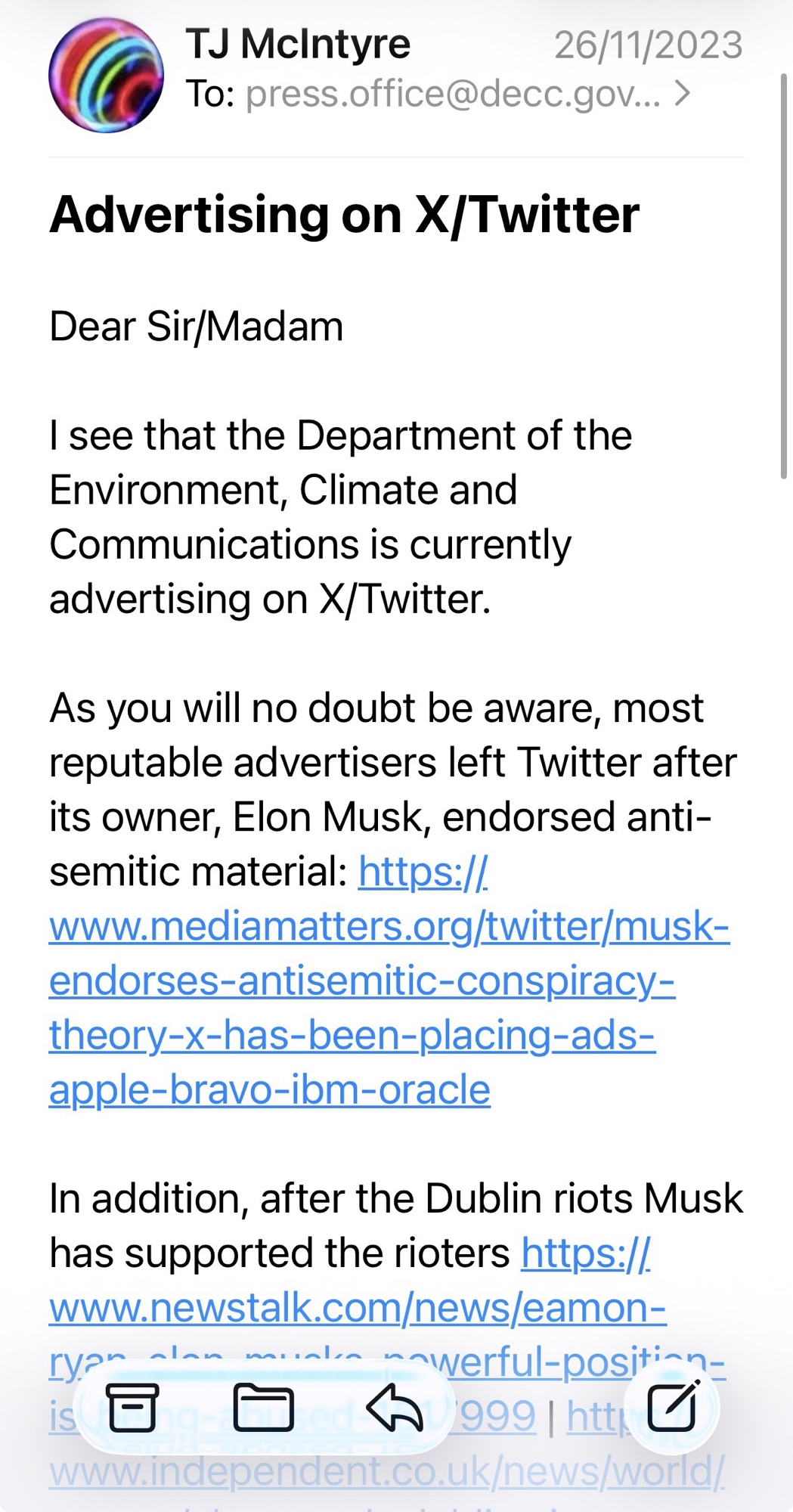793x1512 pixels.
Task: Tap the press.office@decc.gov recipient address
Action: (x=452, y=94)
